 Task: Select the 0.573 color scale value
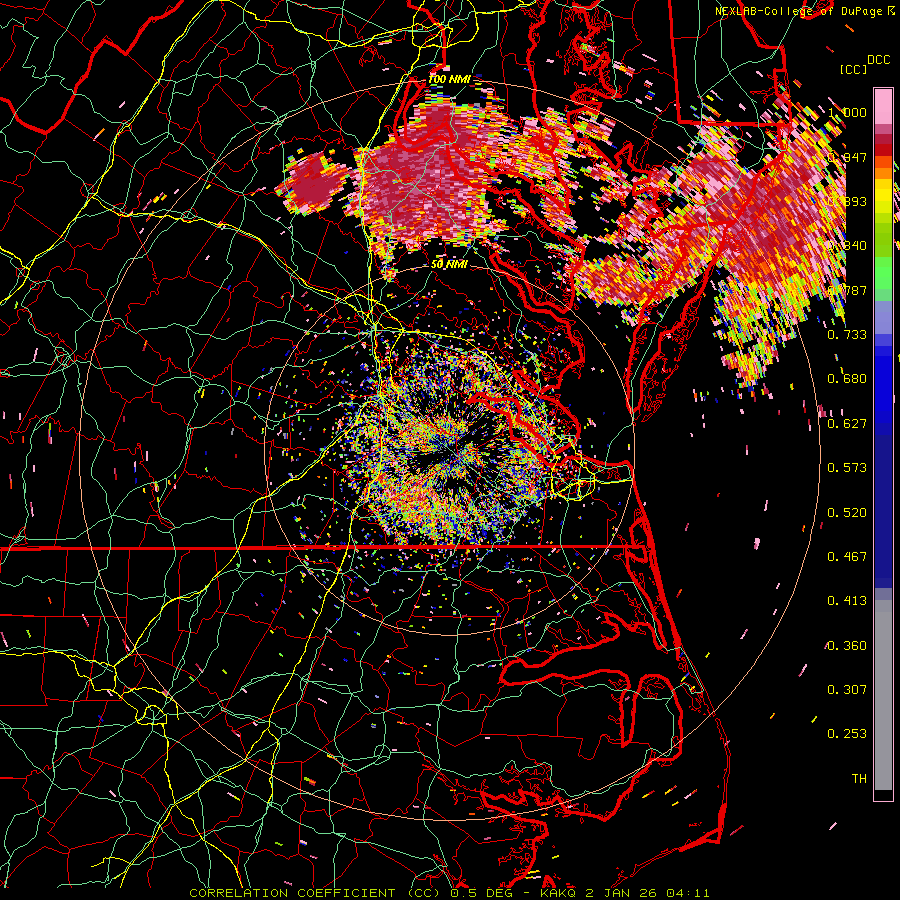[847, 468]
